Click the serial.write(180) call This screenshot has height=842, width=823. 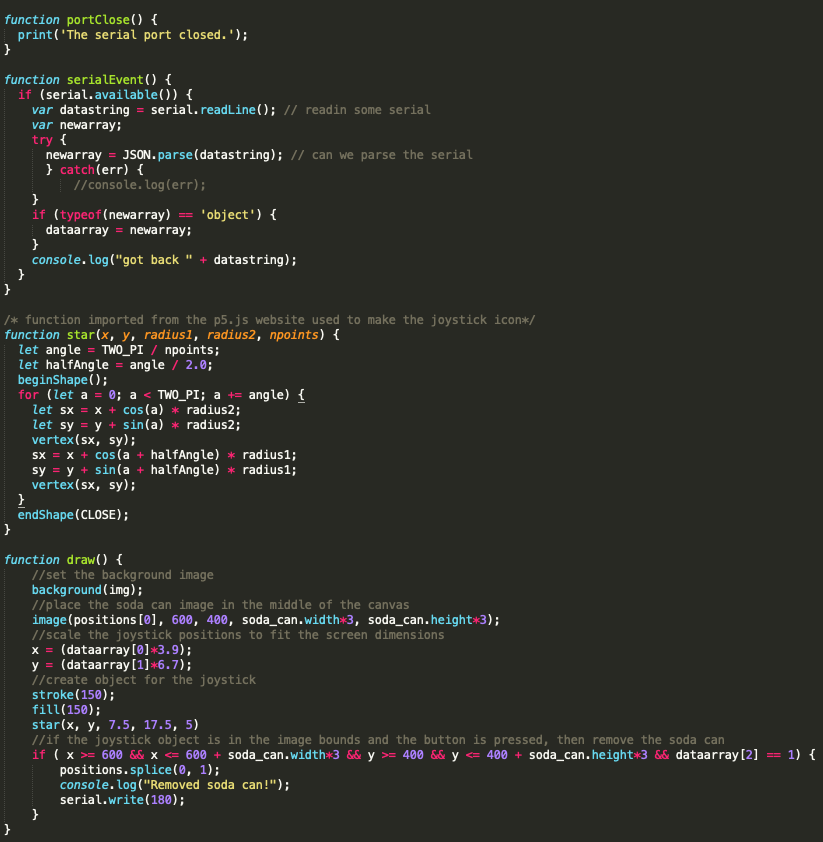click(98, 799)
